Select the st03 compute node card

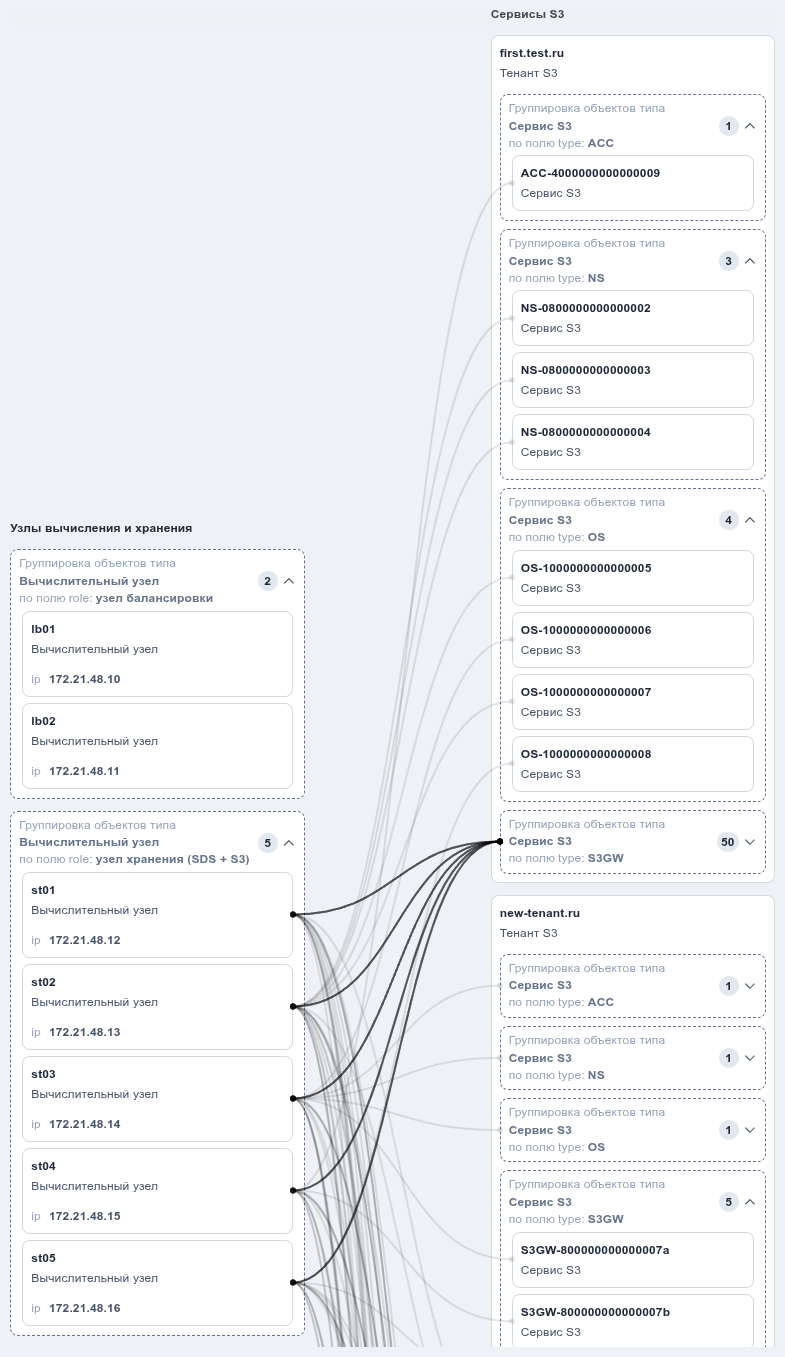[157, 1099]
